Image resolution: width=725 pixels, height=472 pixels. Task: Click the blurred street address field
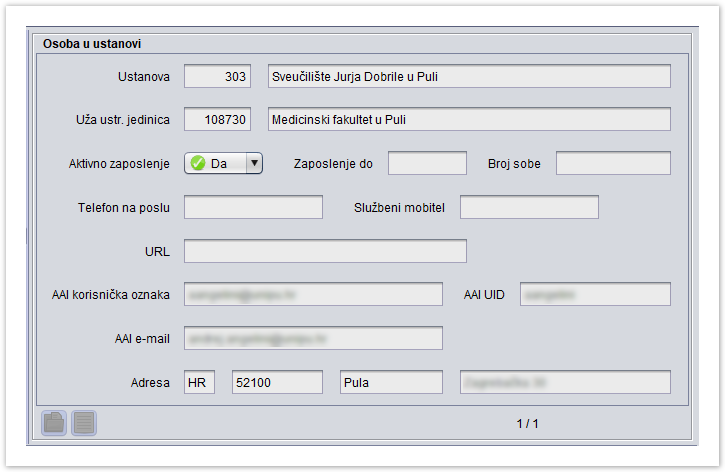tap(564, 383)
